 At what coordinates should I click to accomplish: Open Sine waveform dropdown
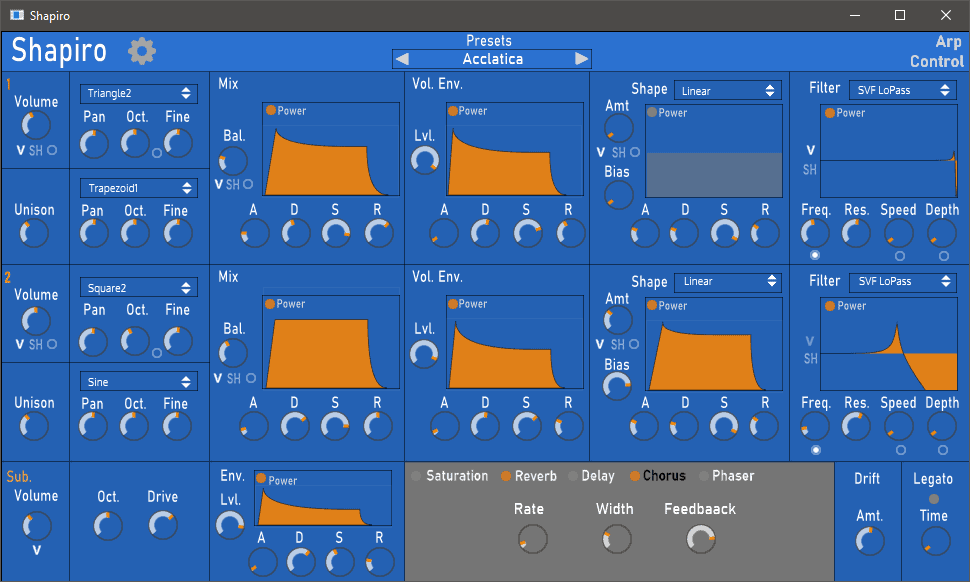click(x=139, y=382)
